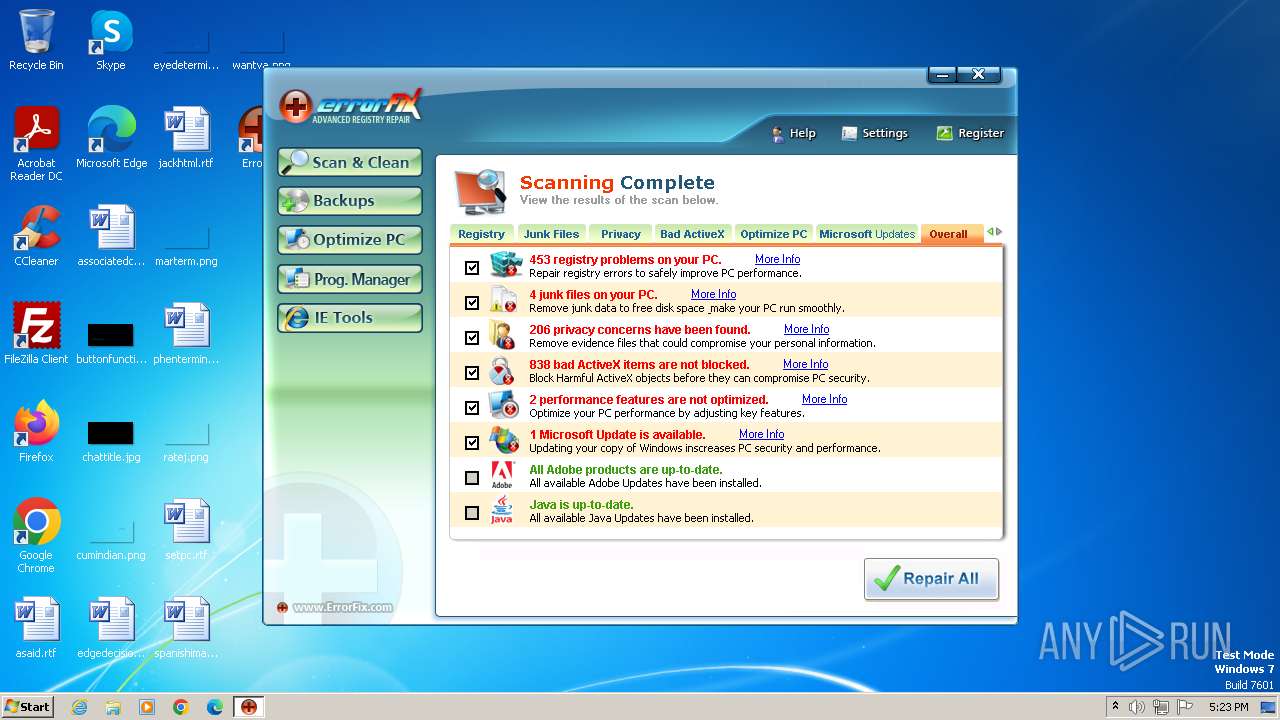
Task: Click the Adobe logo icon
Action: [502, 476]
